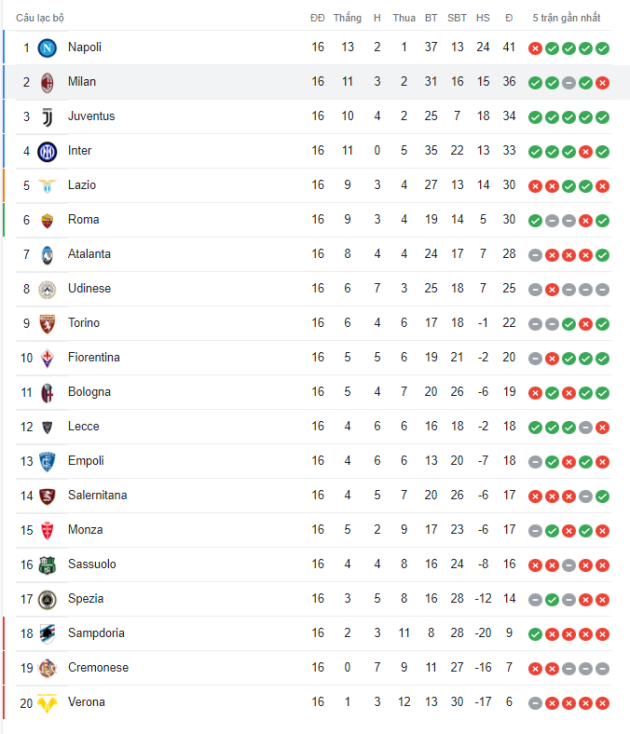The width and height of the screenshot is (630, 734).
Task: Click Milan's latest red loss result icon
Action: 602,82
